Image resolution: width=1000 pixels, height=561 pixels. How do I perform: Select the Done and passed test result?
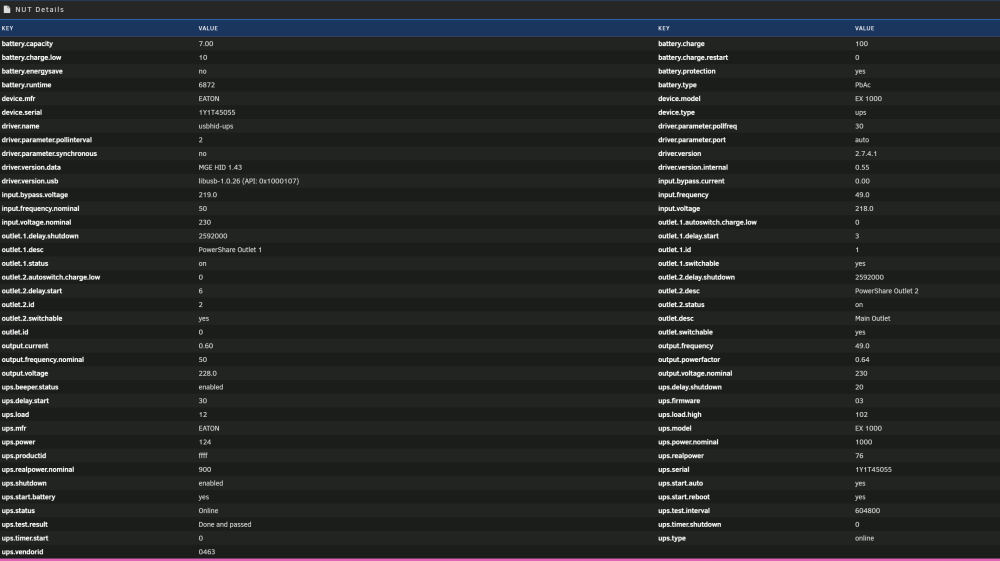[225, 525]
